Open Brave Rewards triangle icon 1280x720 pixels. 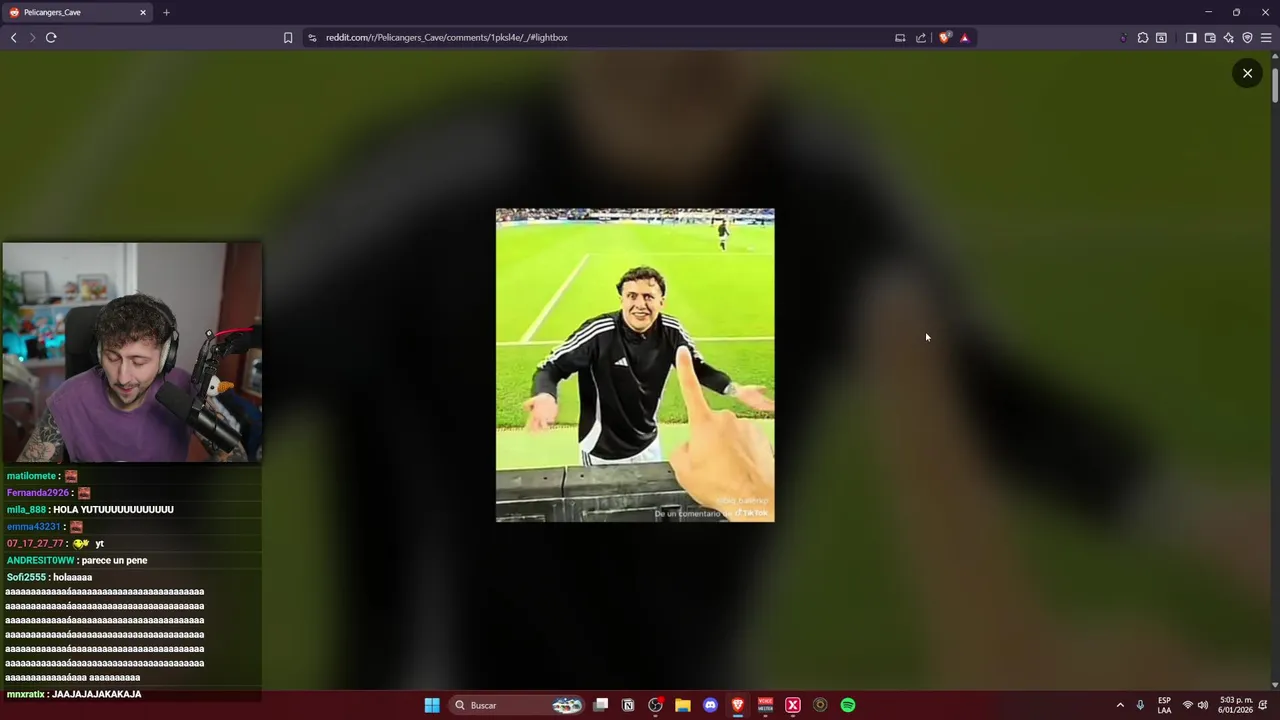click(x=964, y=38)
